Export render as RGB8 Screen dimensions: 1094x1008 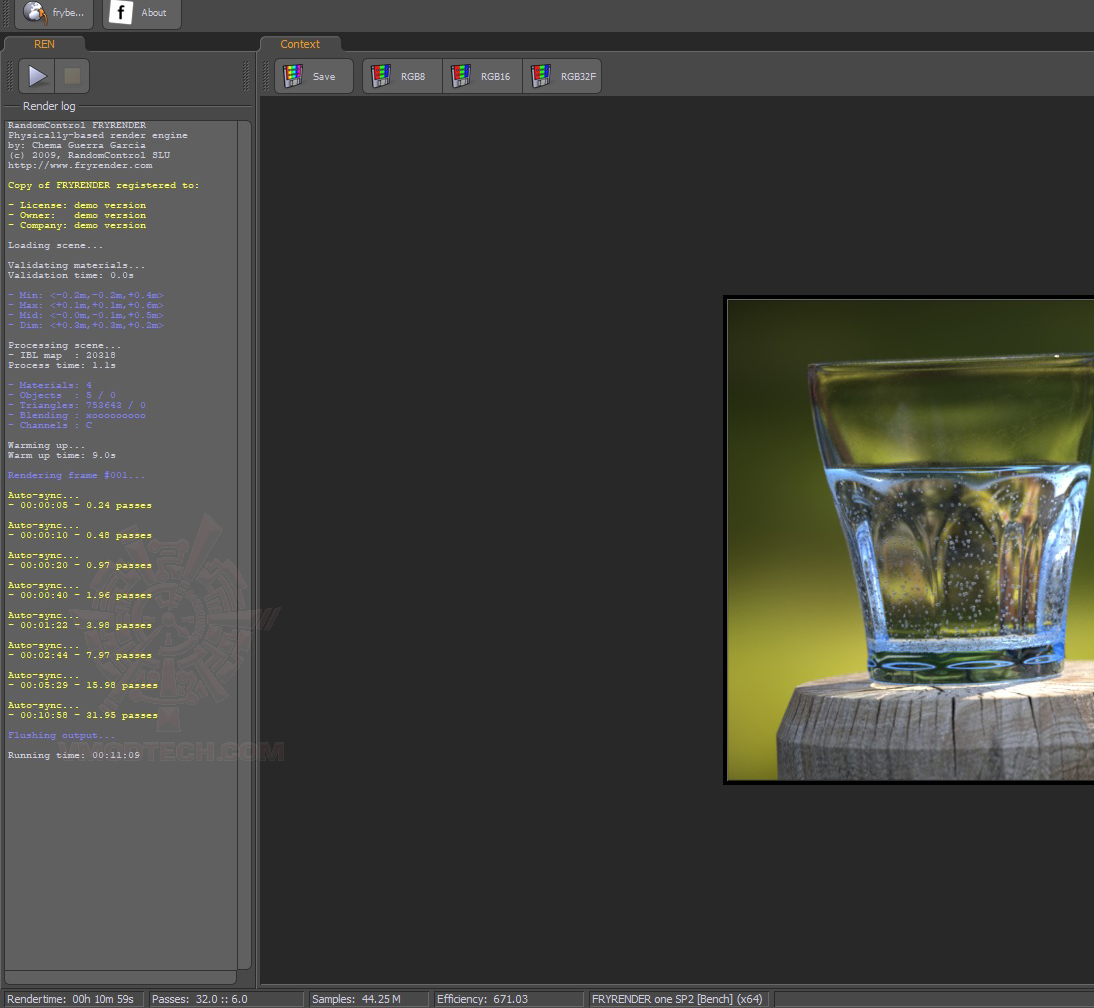(403, 76)
